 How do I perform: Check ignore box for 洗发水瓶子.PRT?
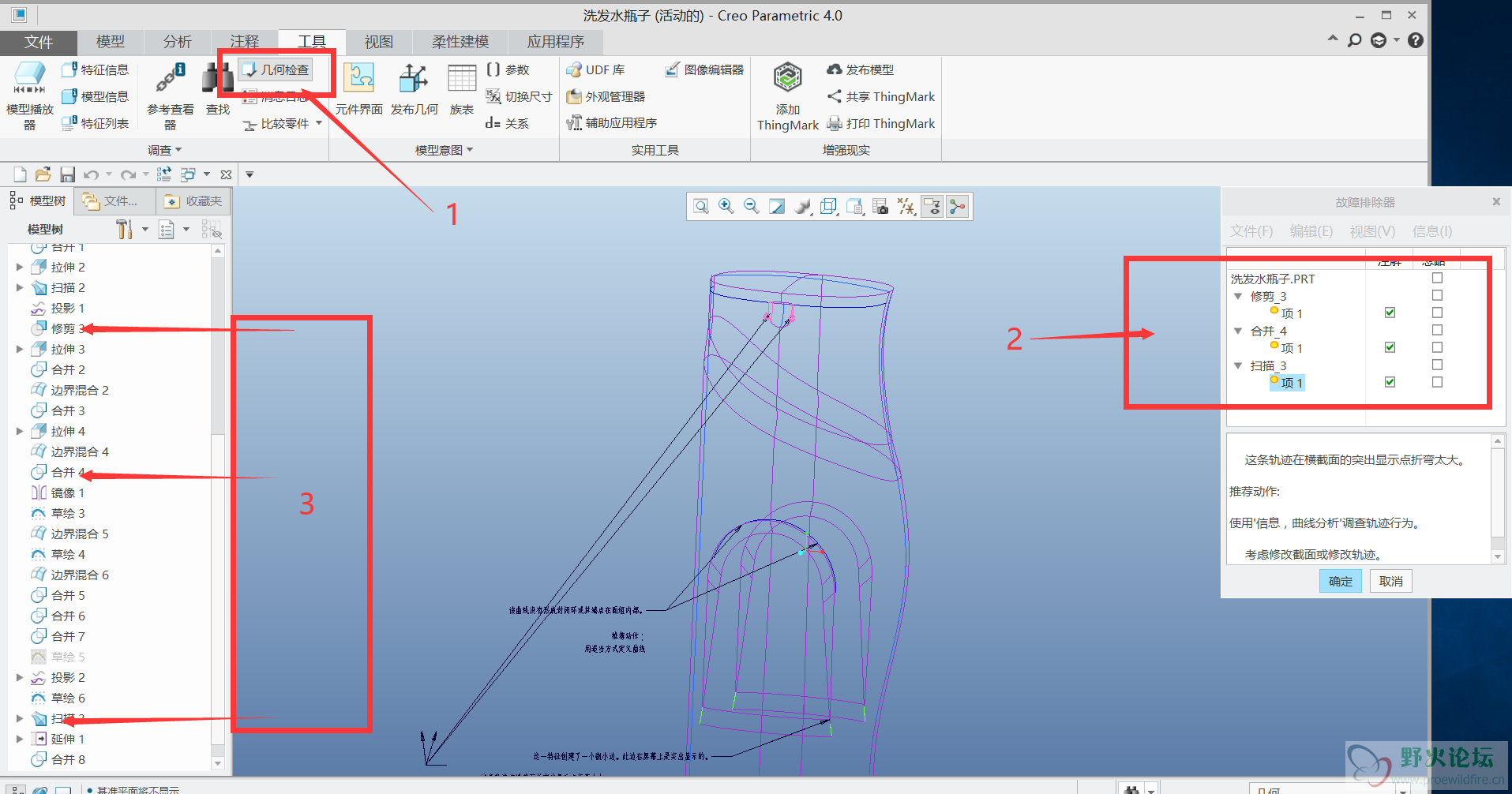(x=1437, y=278)
